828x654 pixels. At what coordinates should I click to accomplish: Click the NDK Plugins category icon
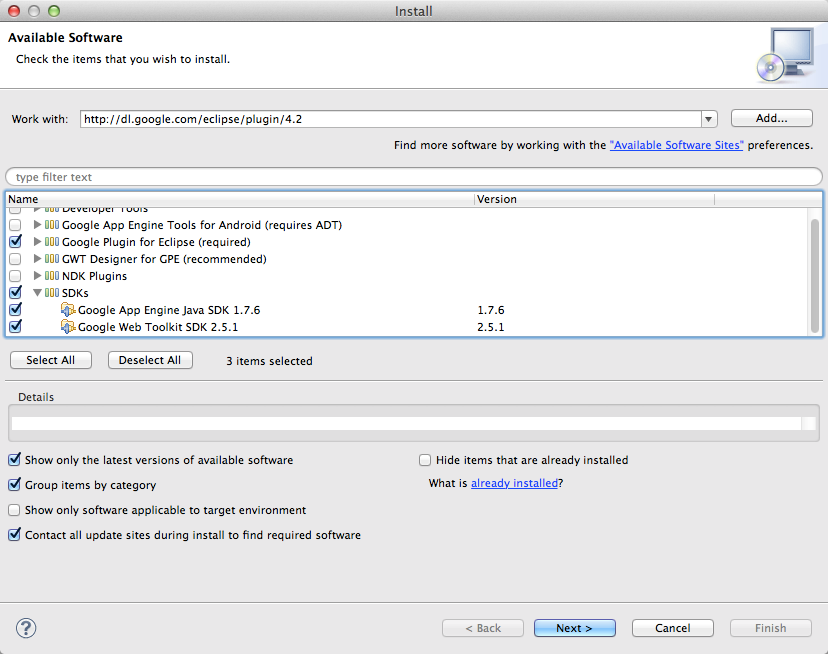52,276
